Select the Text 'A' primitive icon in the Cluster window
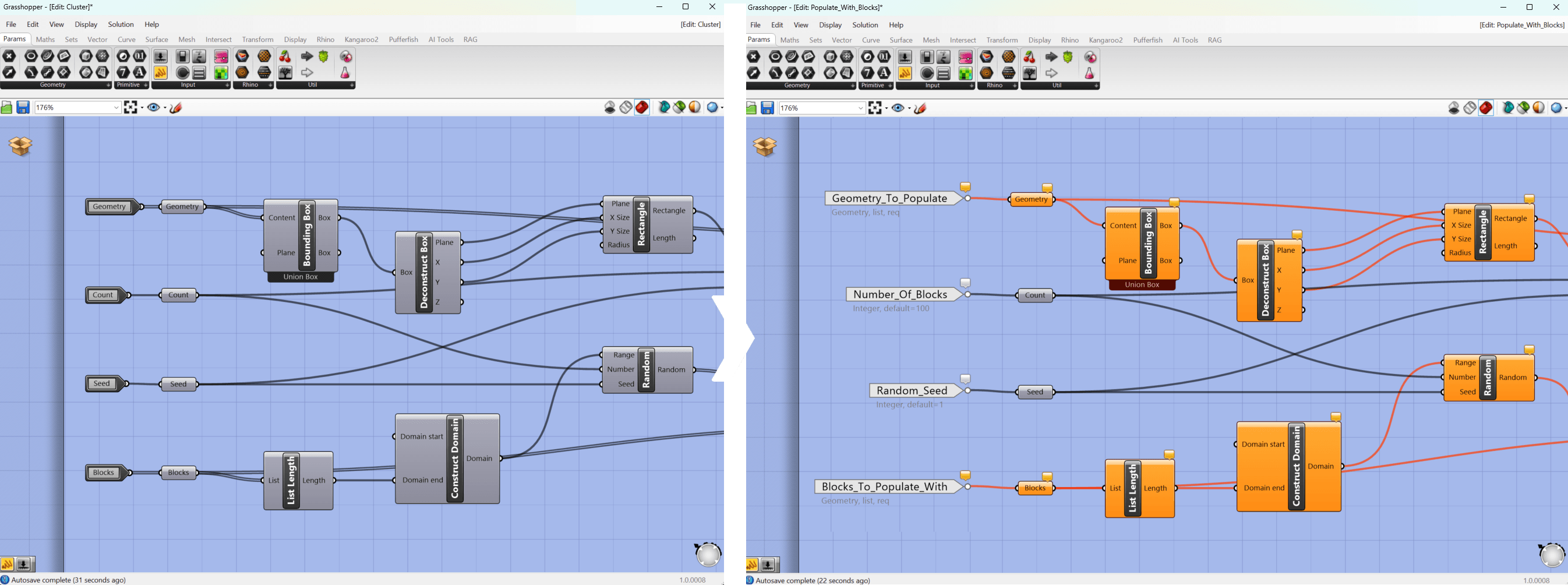Viewport: 1568px width, 585px height. pos(139,72)
